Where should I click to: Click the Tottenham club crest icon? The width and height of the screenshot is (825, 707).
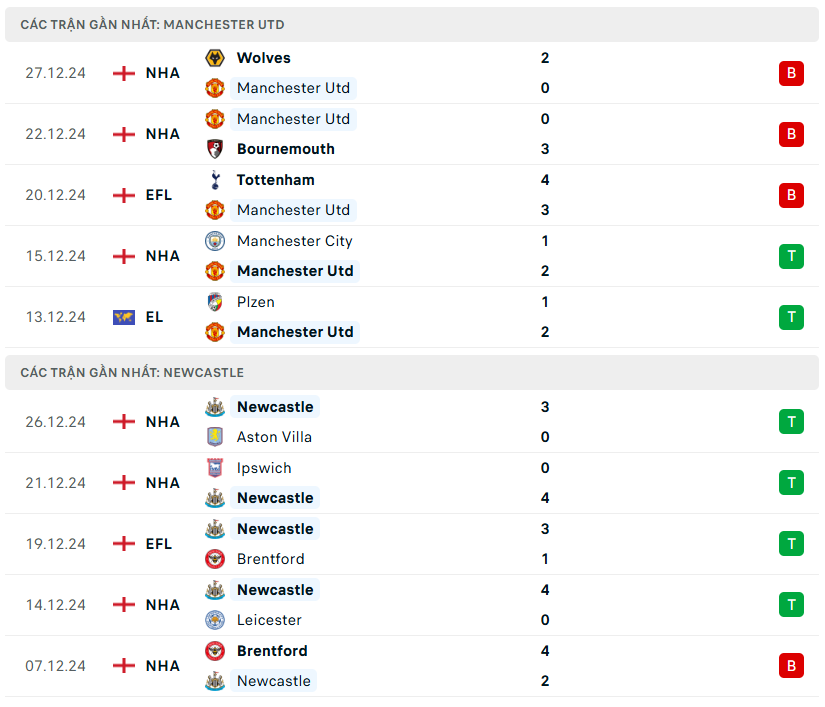point(215,180)
